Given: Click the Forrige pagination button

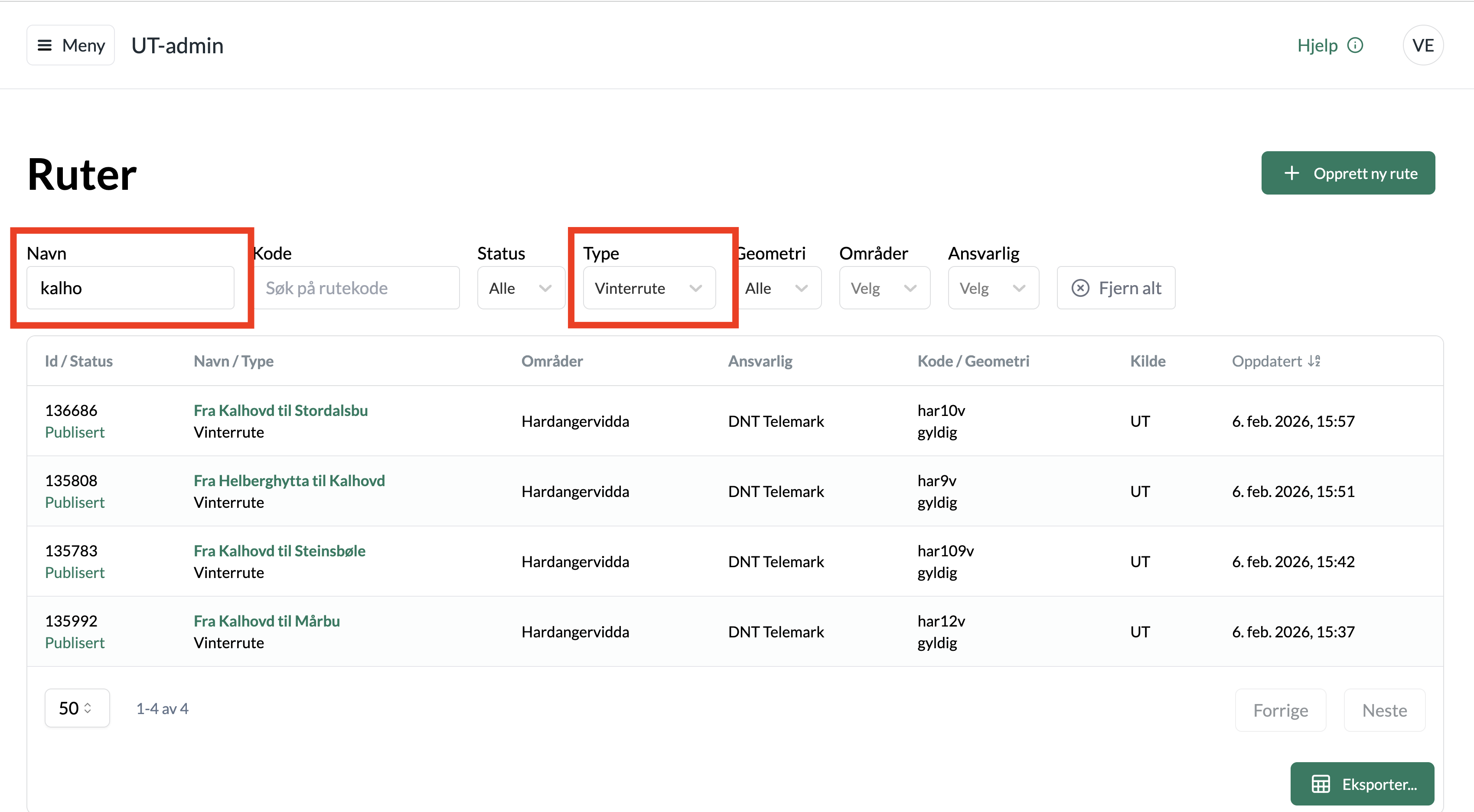Looking at the screenshot, I should point(1280,710).
